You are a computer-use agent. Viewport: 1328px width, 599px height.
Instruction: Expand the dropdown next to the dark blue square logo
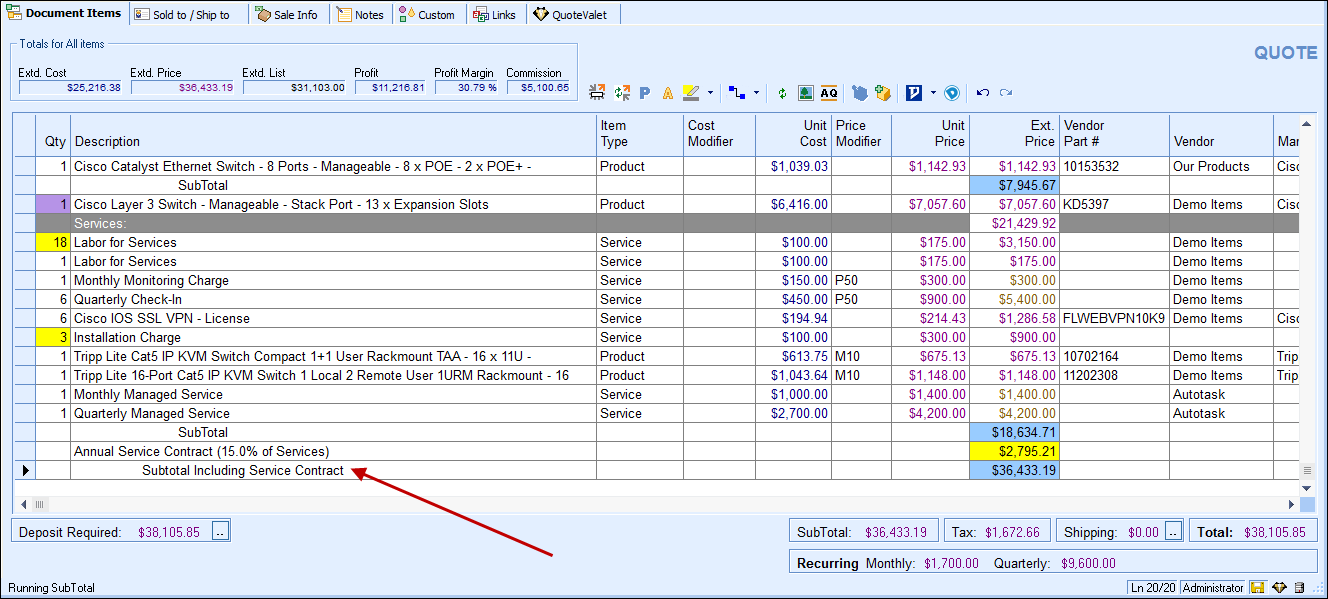pyautogui.click(x=932, y=93)
